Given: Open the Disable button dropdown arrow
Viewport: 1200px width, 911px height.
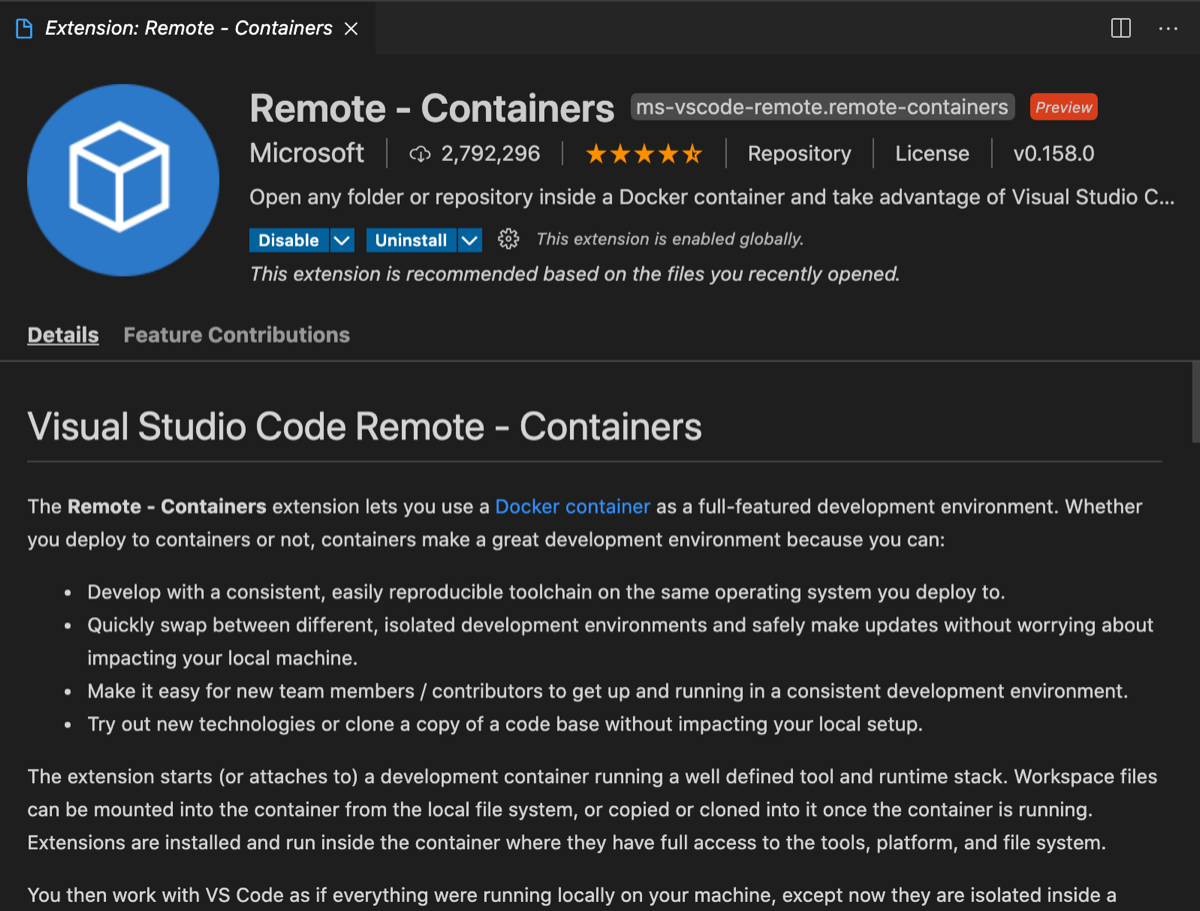Looking at the screenshot, I should point(342,240).
